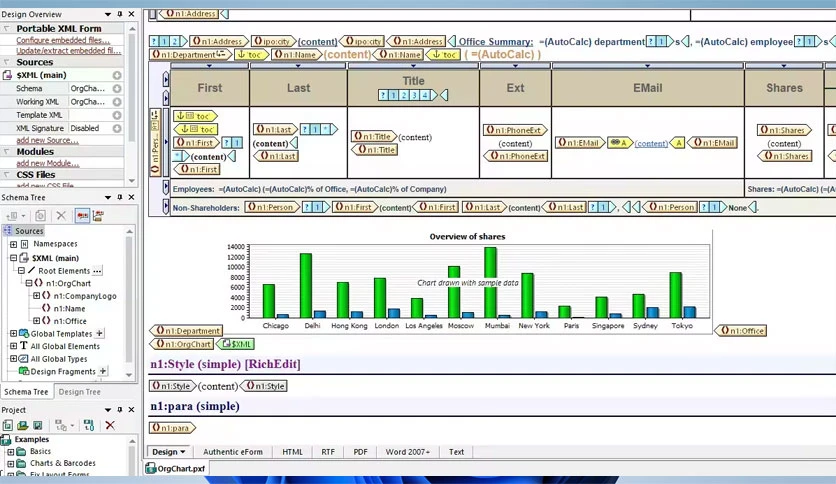836x484 pixels.
Task: Pin the Schema Tree panel
Action: click(120, 197)
